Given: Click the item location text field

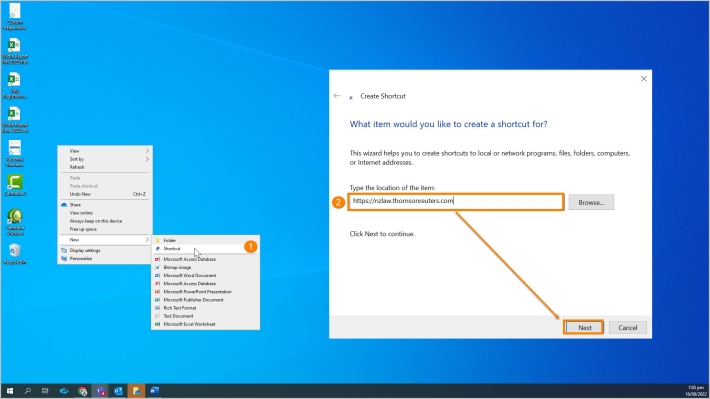Looking at the screenshot, I should coord(456,202).
